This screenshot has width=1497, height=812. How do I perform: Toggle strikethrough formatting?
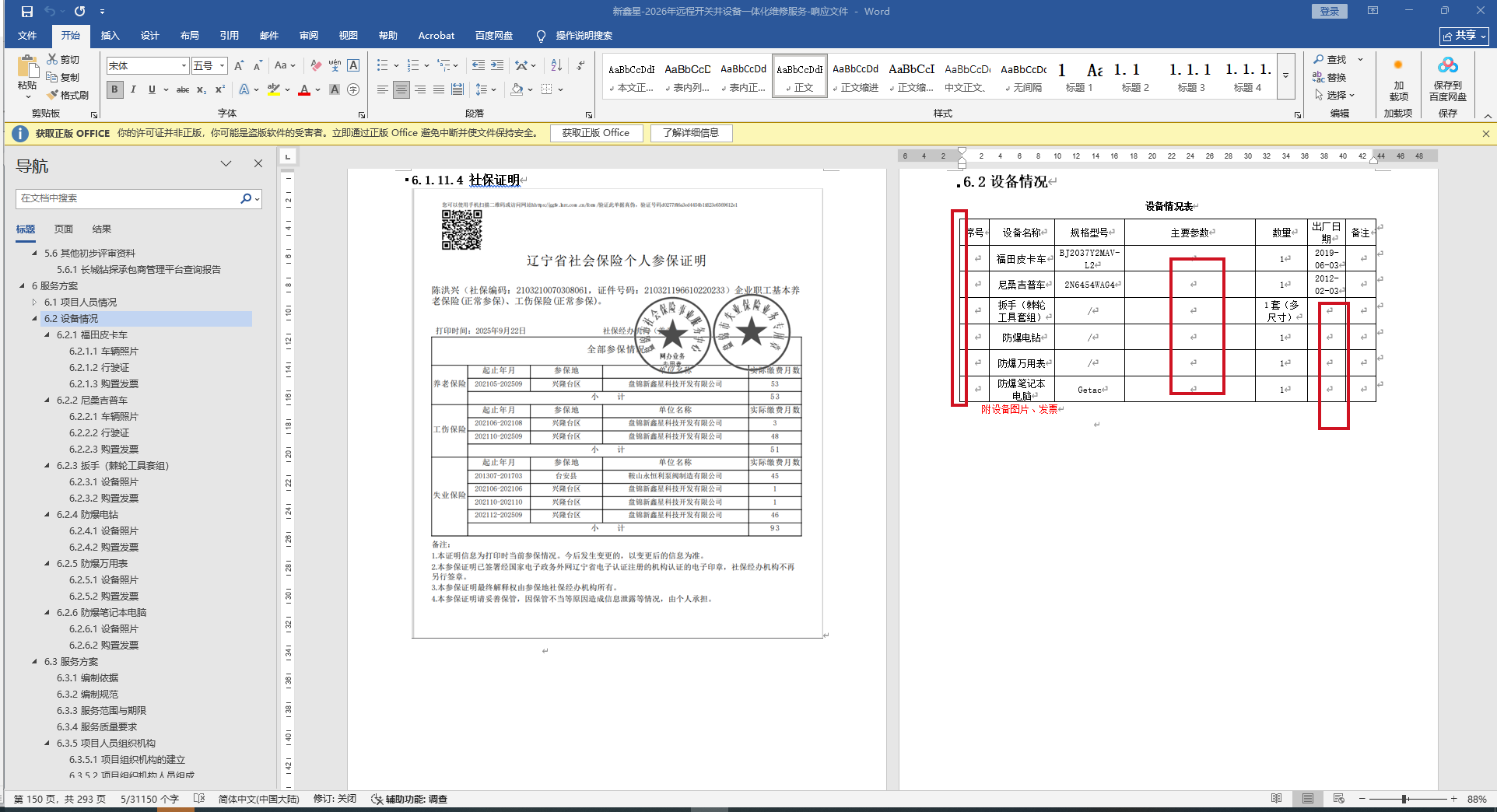coord(183,89)
